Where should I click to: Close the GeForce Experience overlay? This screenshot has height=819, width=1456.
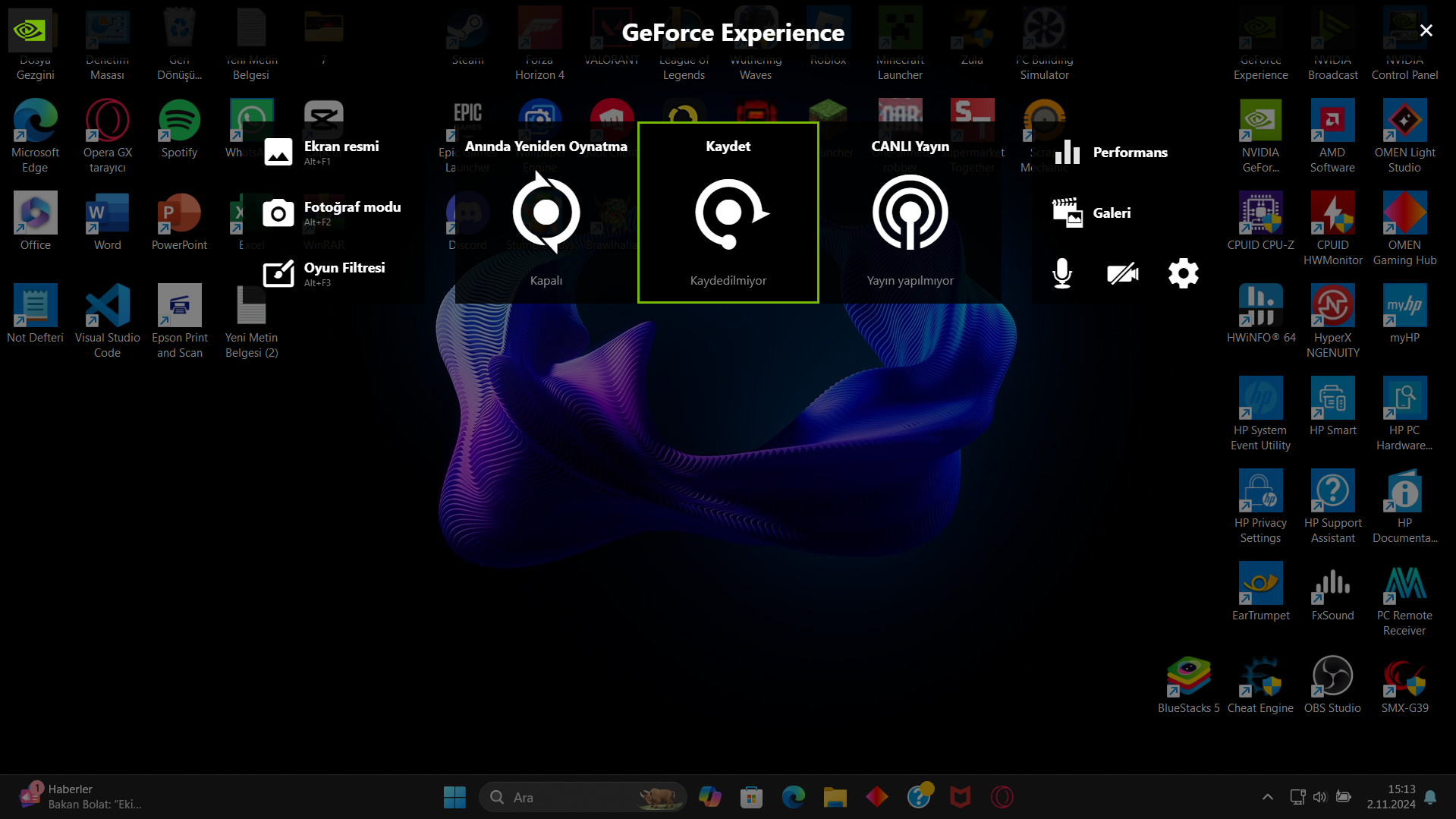point(1426,30)
